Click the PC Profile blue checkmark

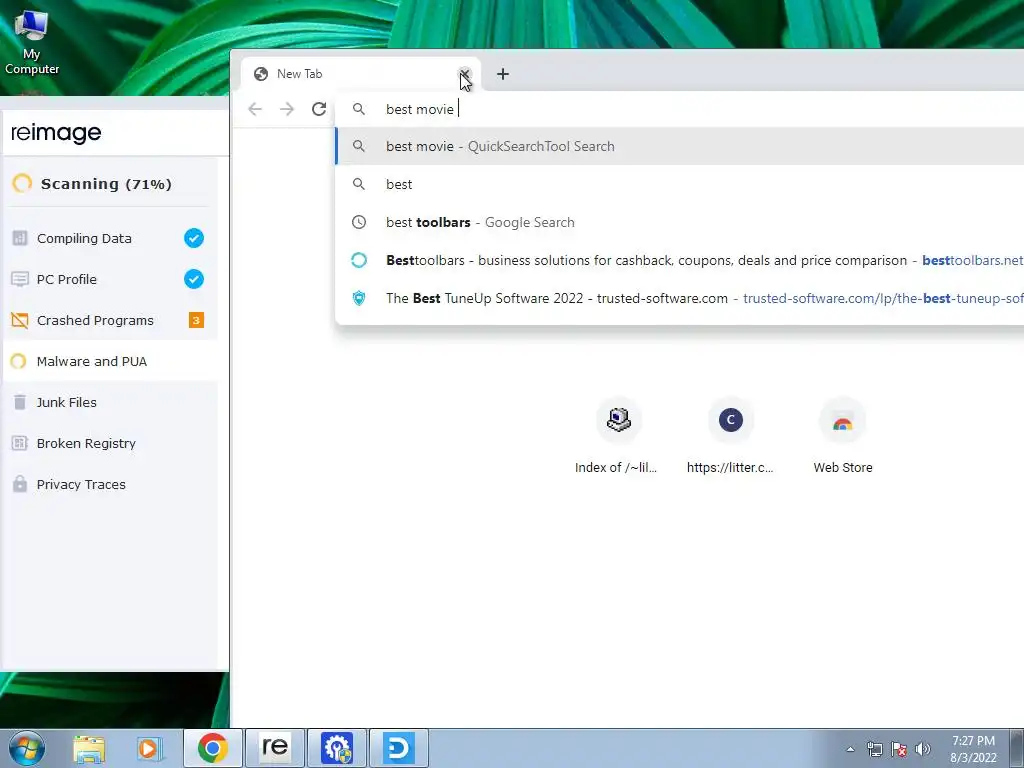pyautogui.click(x=194, y=280)
